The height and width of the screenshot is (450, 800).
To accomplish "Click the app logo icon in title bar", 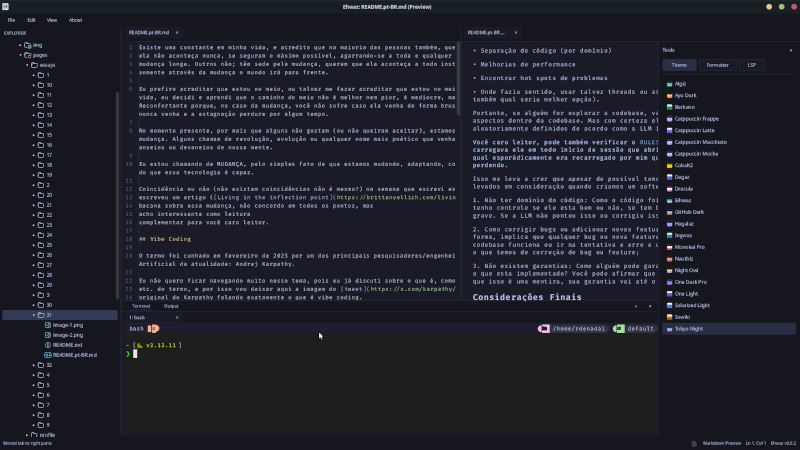I will click(7, 6).
